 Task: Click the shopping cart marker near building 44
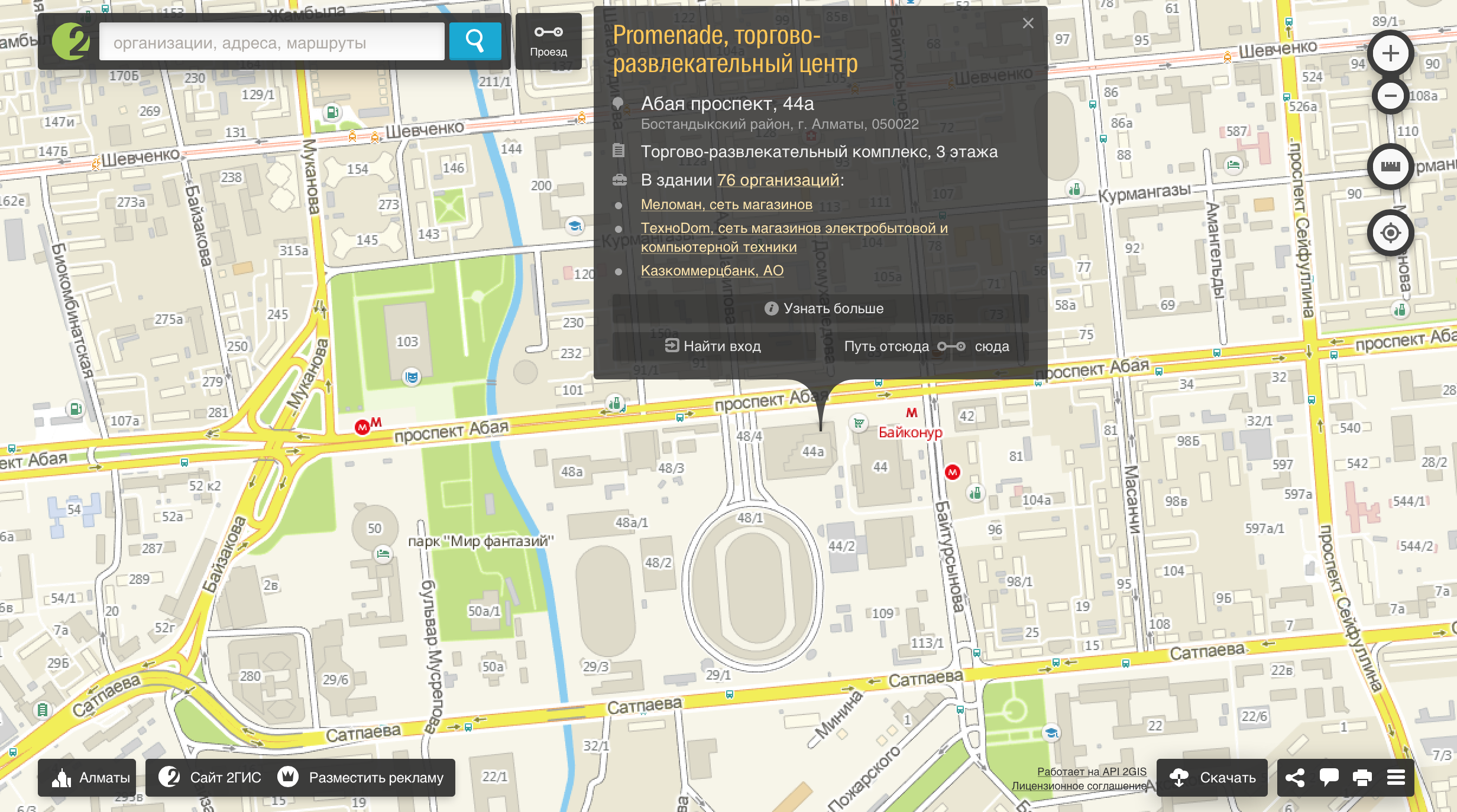click(x=859, y=423)
